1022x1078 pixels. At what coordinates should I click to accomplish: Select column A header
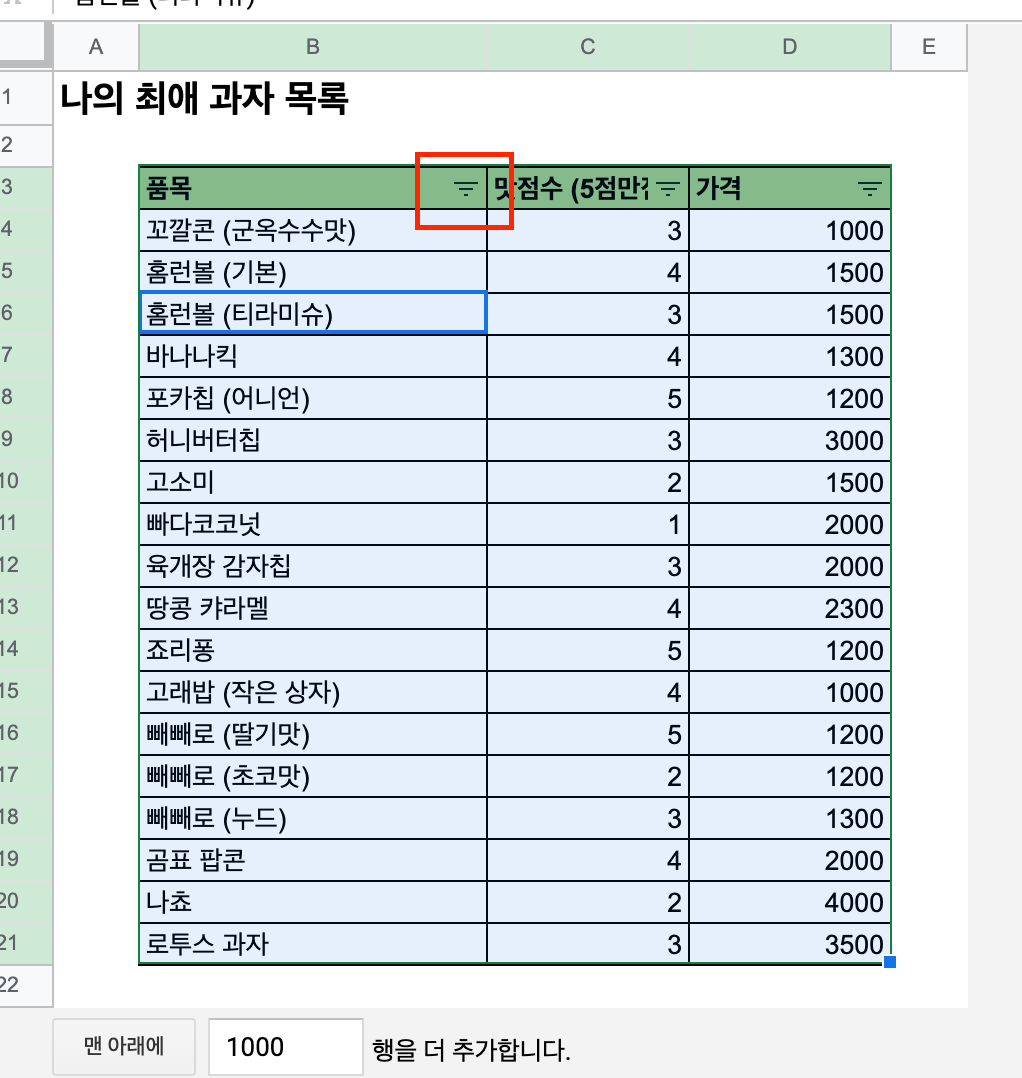tap(96, 47)
